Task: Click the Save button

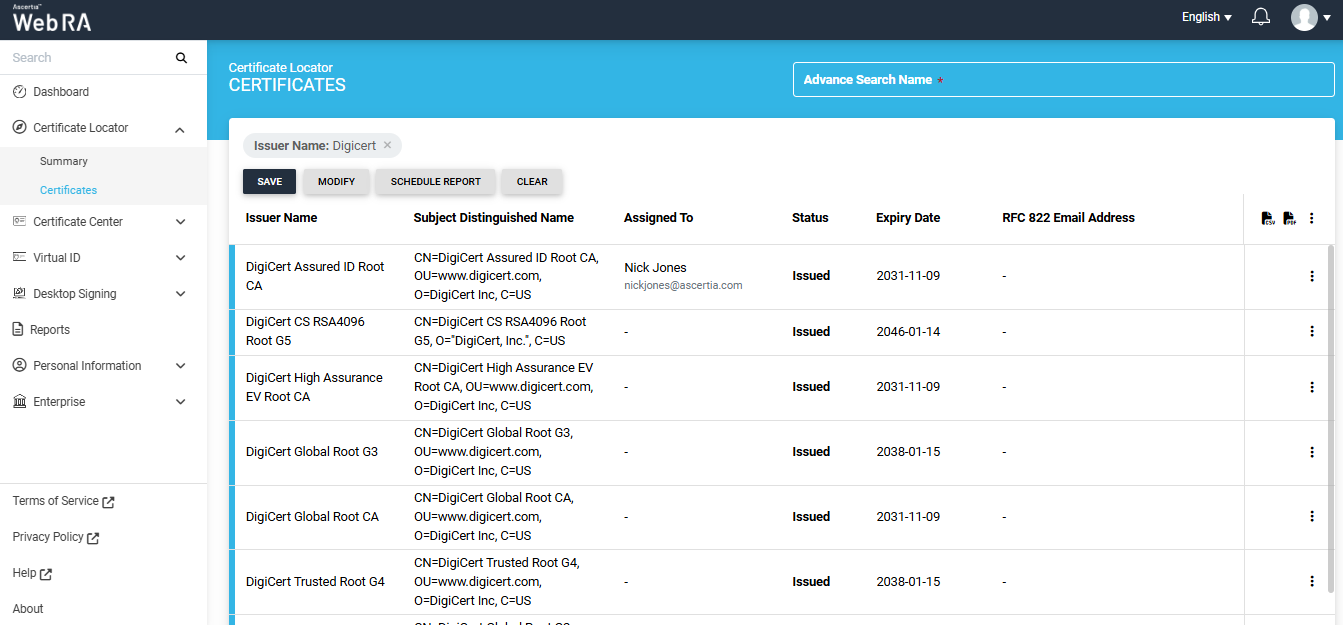Action: pyautogui.click(x=269, y=182)
